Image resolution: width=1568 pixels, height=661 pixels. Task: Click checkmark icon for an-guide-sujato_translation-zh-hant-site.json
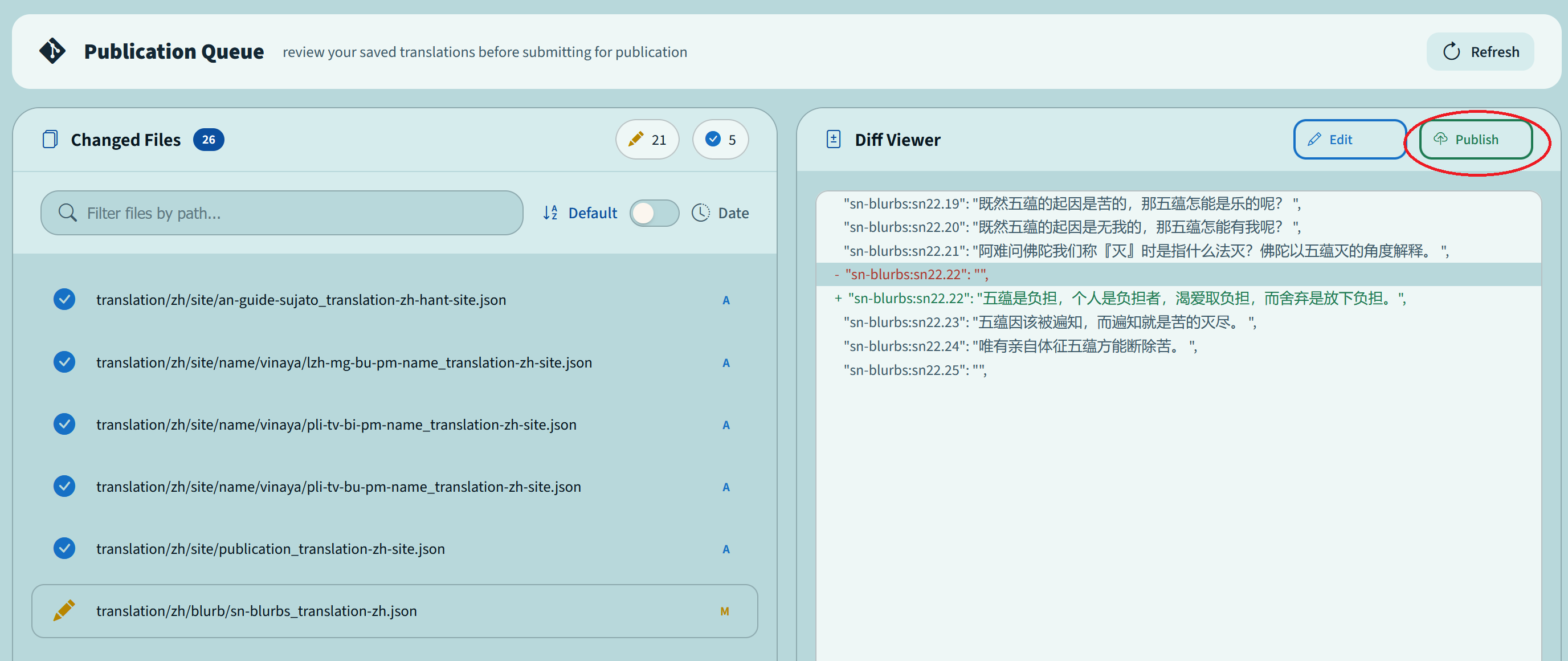coord(64,300)
